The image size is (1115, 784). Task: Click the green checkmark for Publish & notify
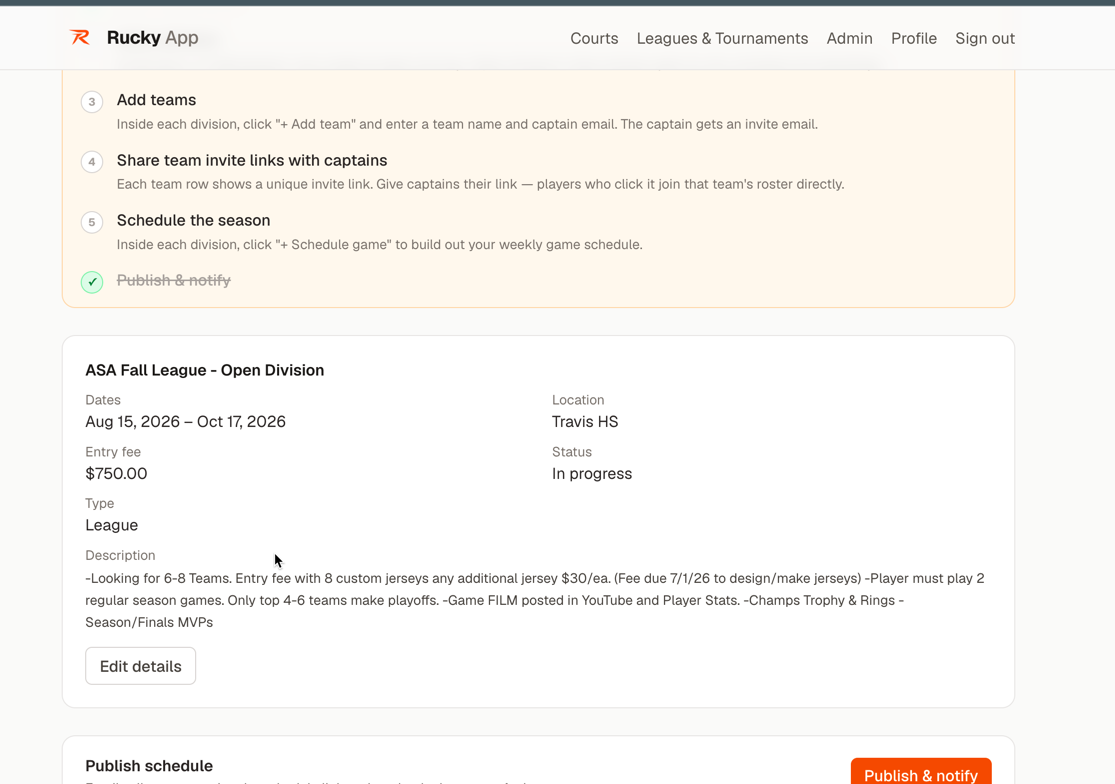click(92, 282)
